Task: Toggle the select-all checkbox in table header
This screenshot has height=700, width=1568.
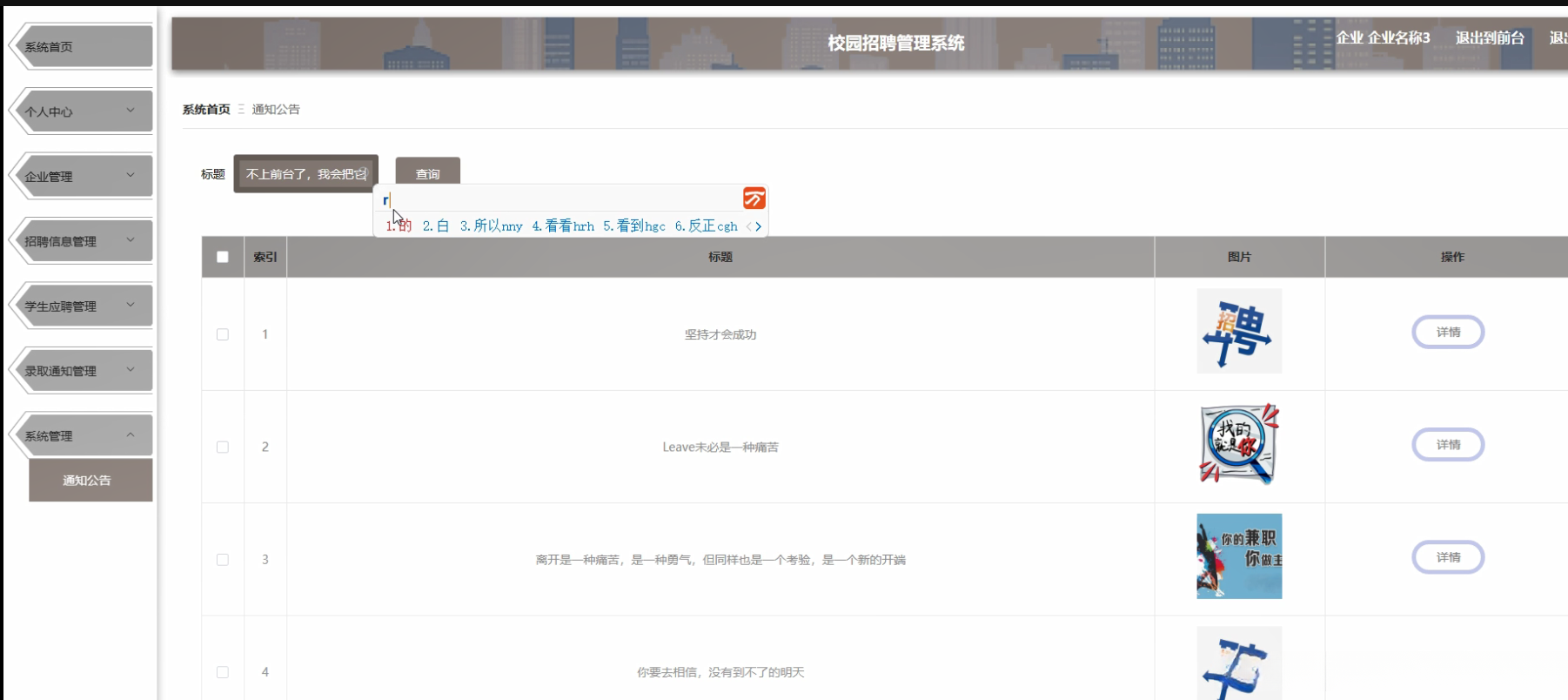Action: point(223,257)
